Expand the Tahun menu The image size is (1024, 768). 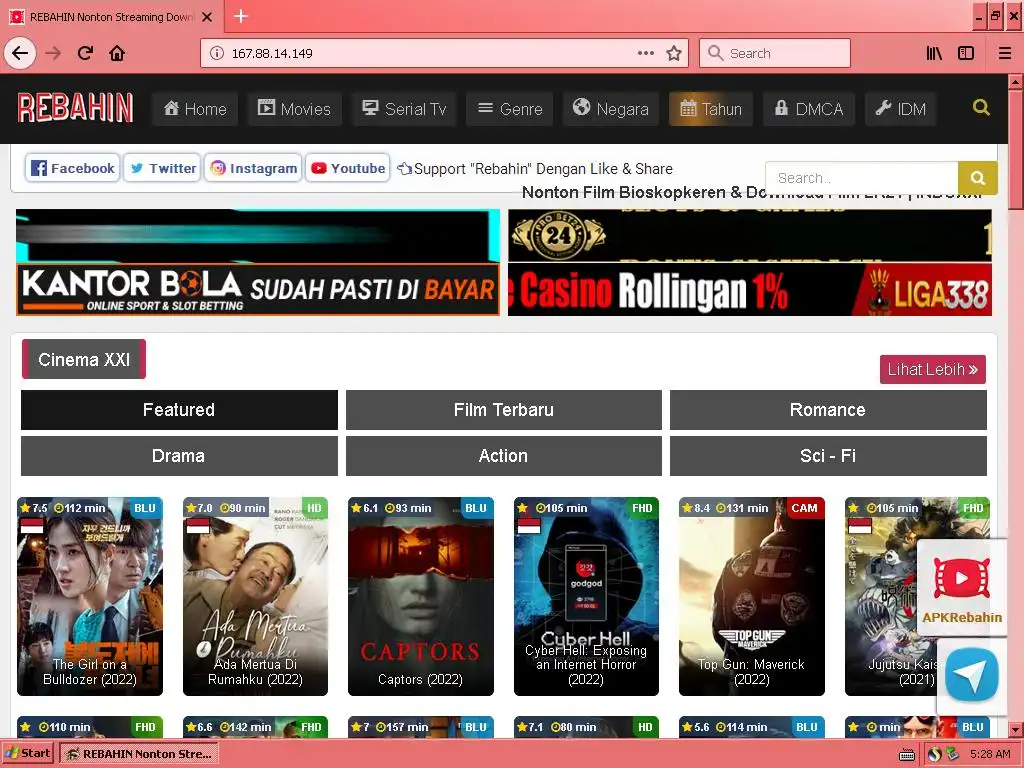(711, 108)
